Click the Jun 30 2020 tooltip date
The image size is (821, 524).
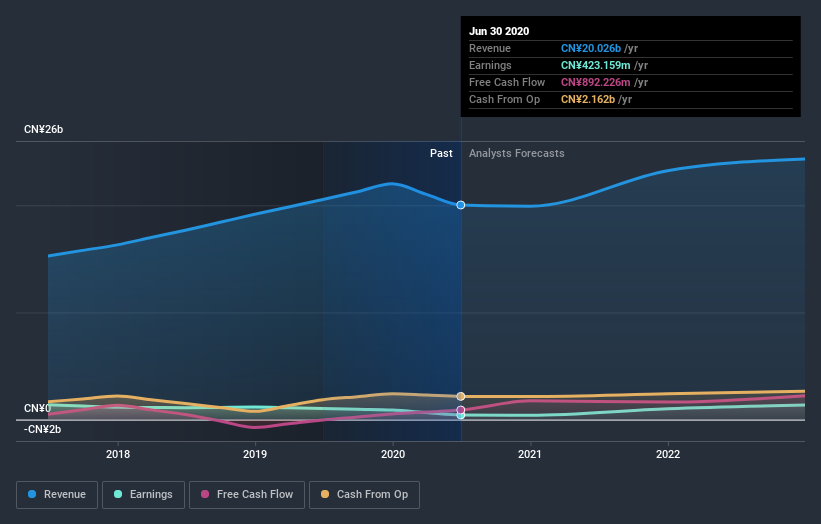(499, 31)
